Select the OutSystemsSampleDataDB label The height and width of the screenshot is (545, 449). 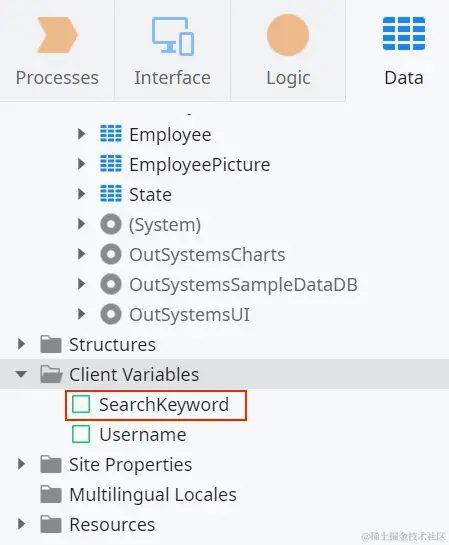243,285
